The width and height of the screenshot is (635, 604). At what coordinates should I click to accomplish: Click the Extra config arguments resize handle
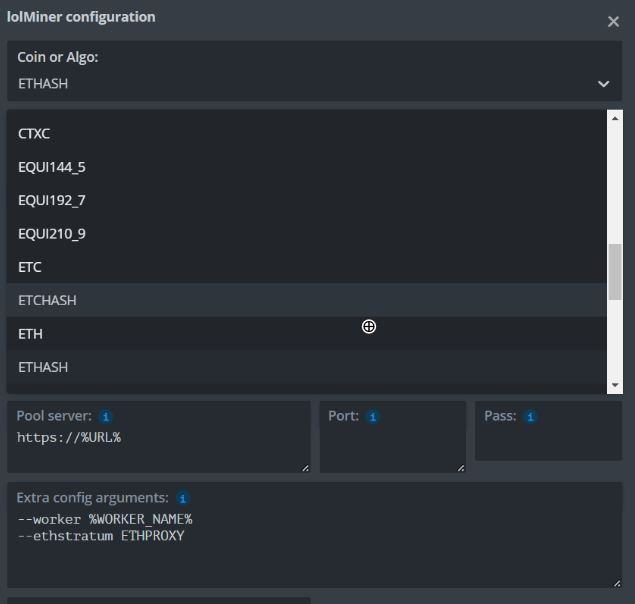pyautogui.click(x=617, y=583)
